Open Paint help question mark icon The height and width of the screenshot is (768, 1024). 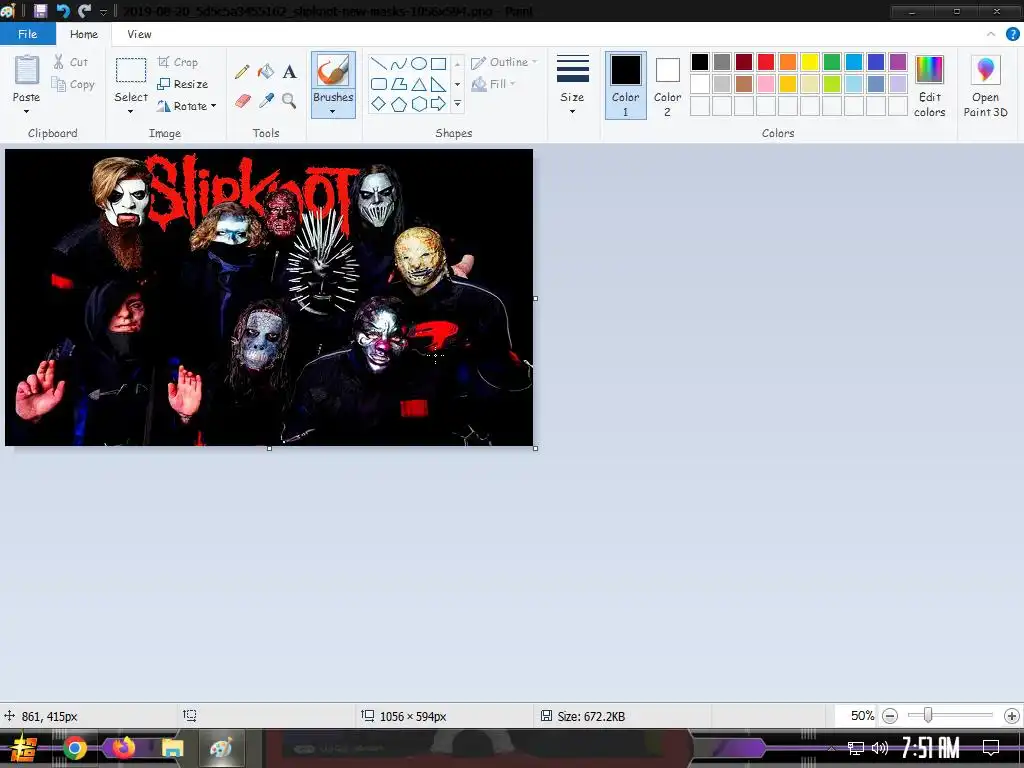click(1012, 34)
